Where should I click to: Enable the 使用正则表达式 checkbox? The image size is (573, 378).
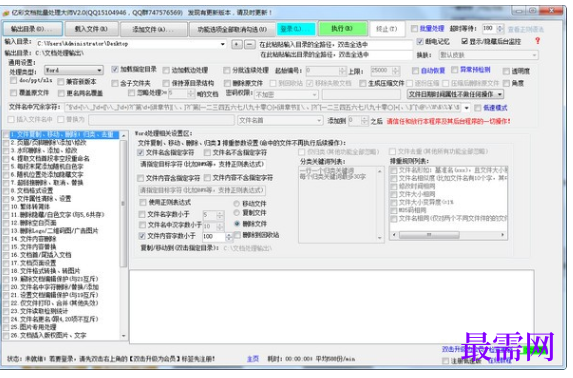143,203
